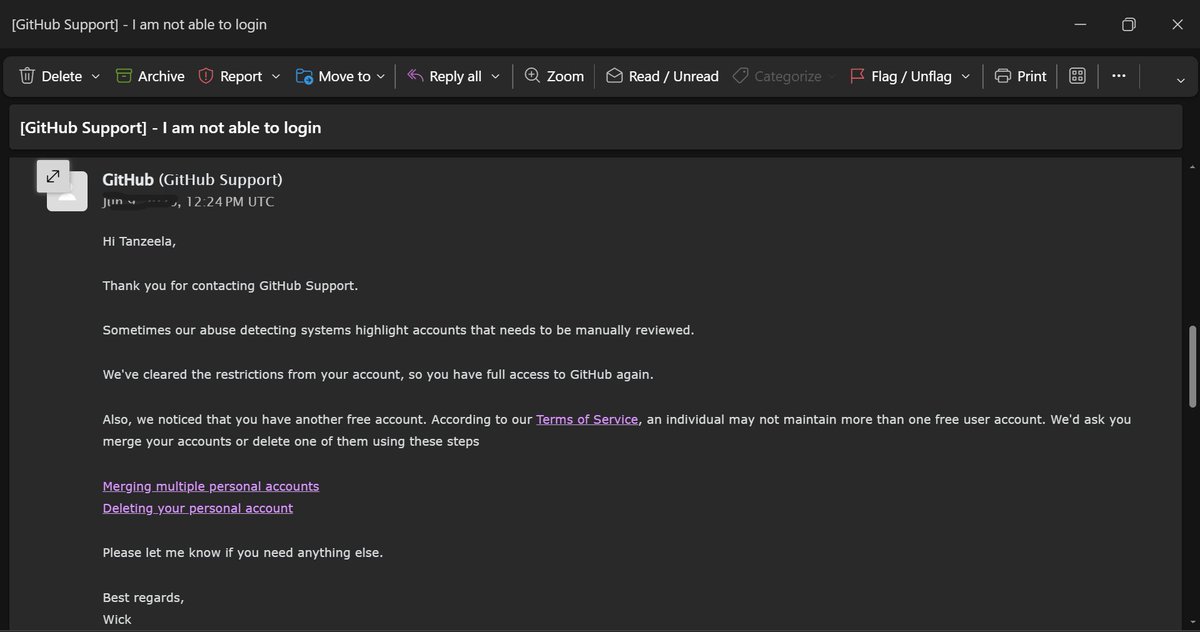The height and width of the screenshot is (632, 1200).
Task: Click the Report shield icon
Action: (206, 76)
